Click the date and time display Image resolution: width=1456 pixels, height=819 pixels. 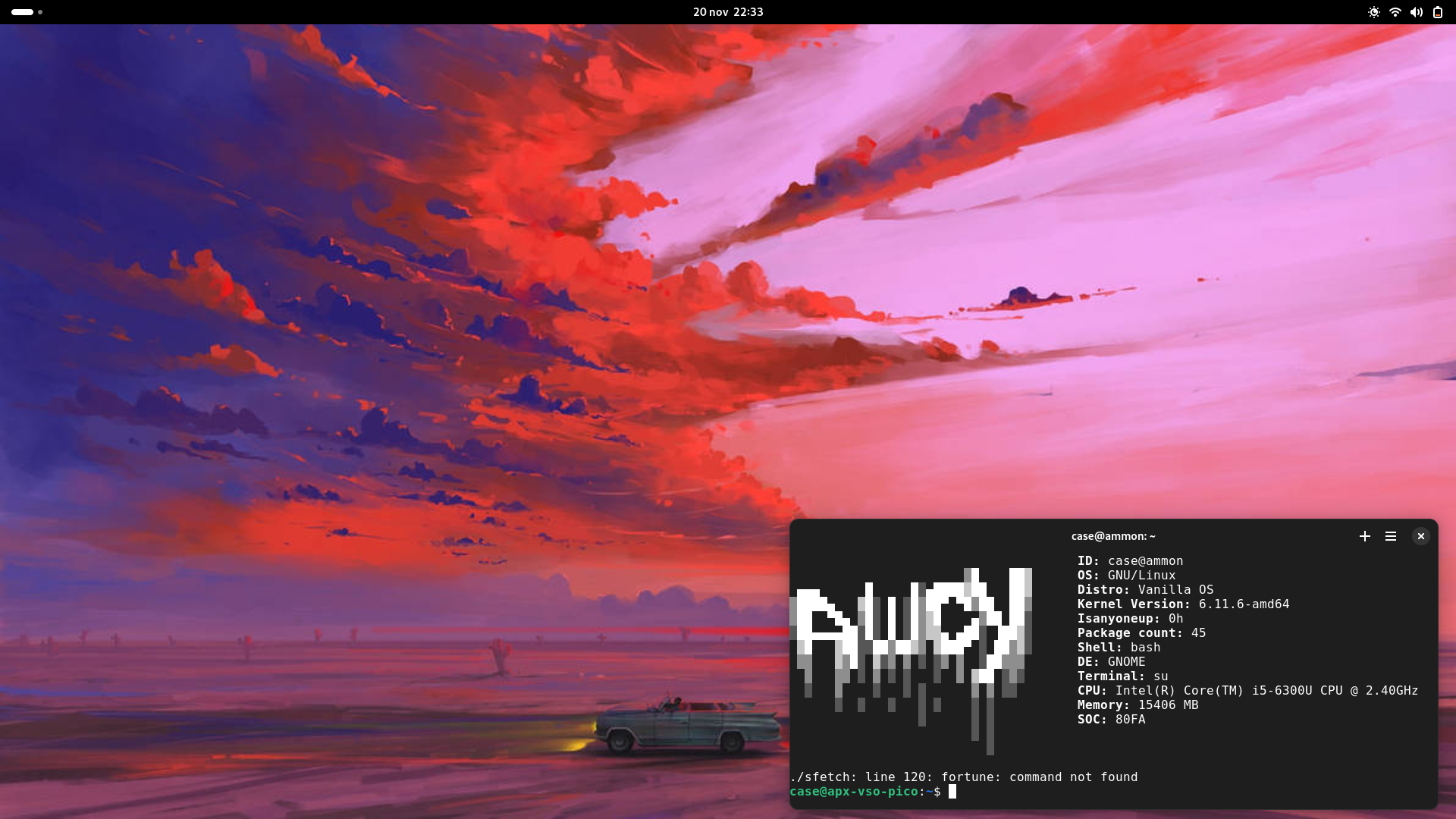click(727, 11)
